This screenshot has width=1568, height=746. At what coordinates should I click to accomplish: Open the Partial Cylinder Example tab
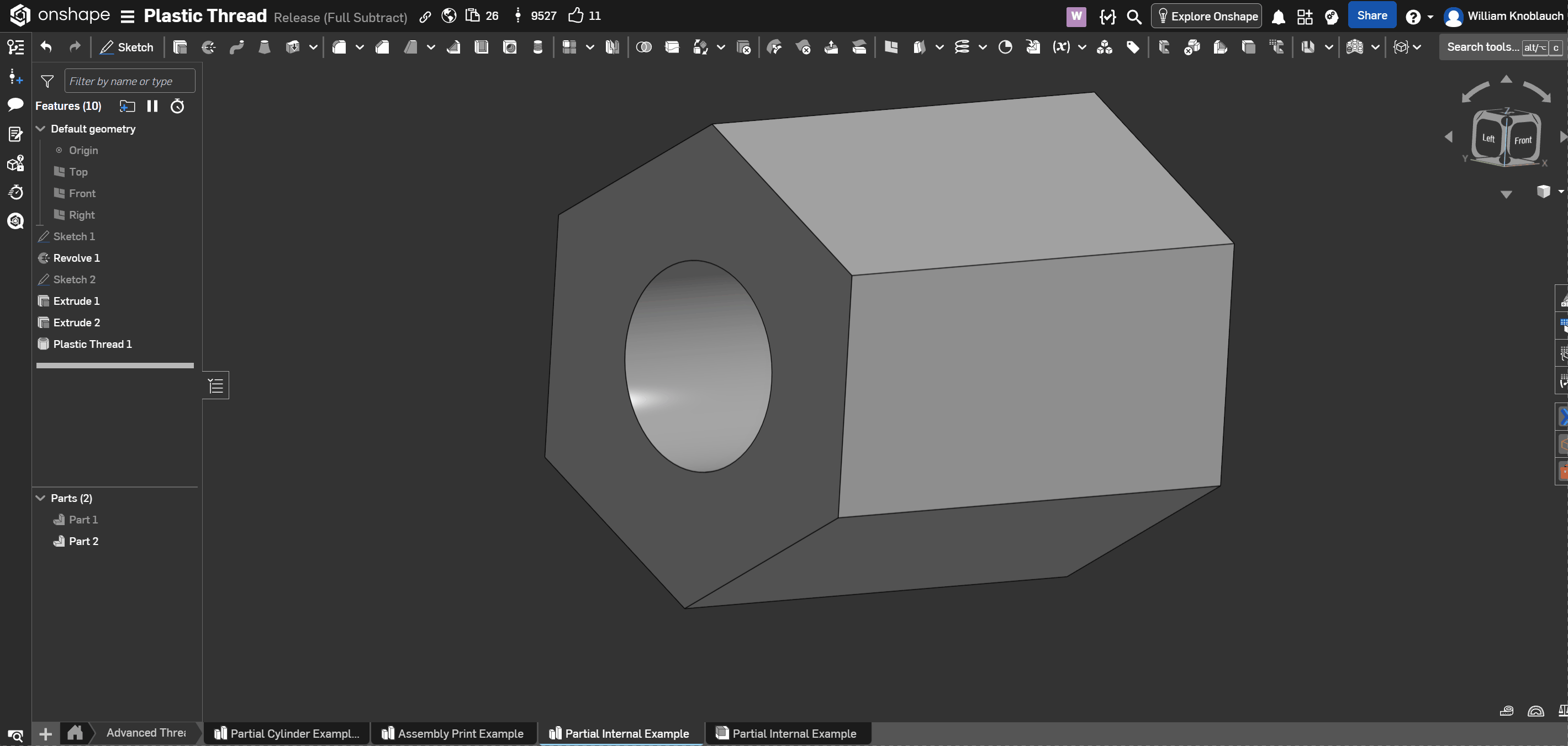[287, 733]
